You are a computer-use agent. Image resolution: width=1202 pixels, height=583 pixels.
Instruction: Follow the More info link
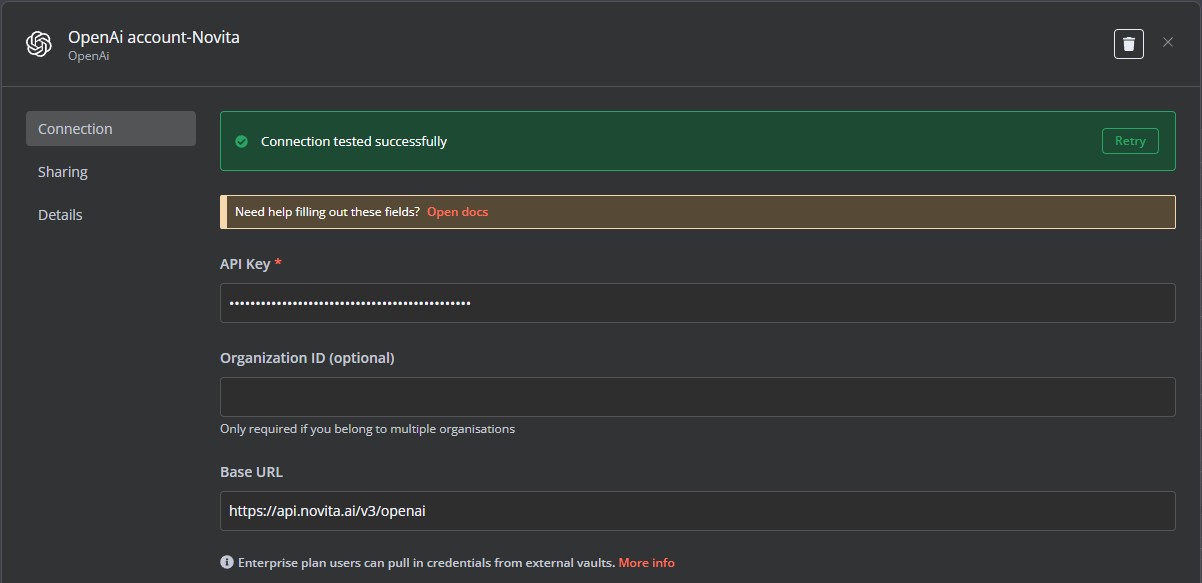click(647, 563)
